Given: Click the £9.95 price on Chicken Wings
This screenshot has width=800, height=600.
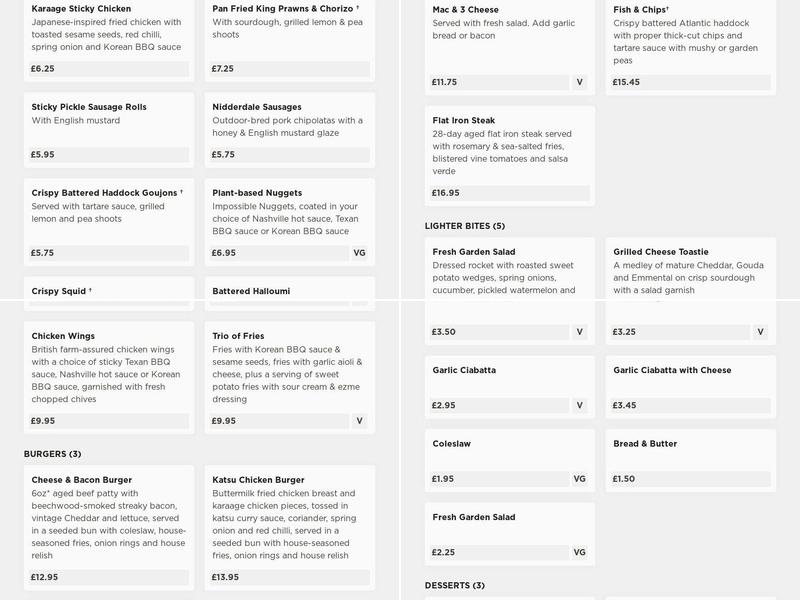Looking at the screenshot, I should pos(43,421).
